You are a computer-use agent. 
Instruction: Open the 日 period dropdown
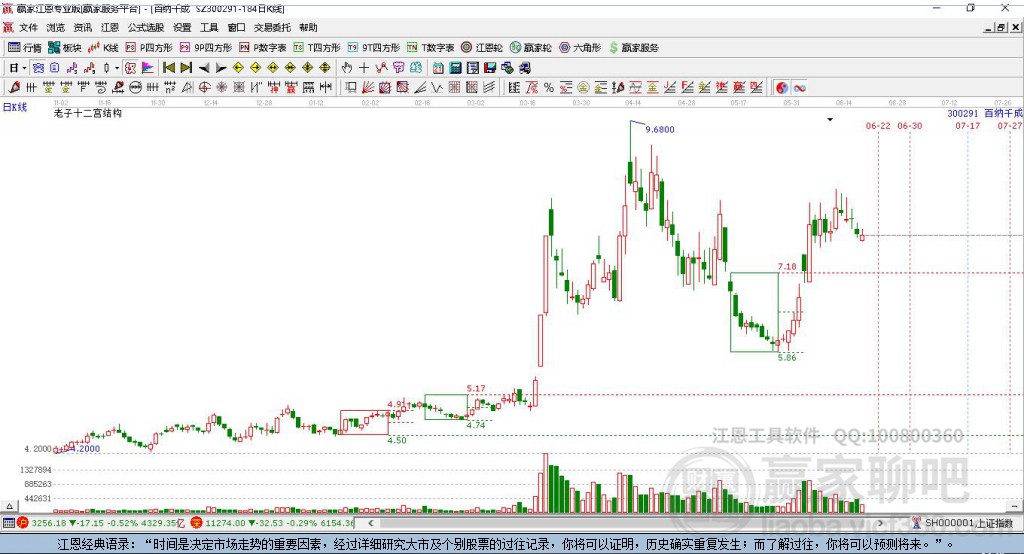(x=17, y=68)
